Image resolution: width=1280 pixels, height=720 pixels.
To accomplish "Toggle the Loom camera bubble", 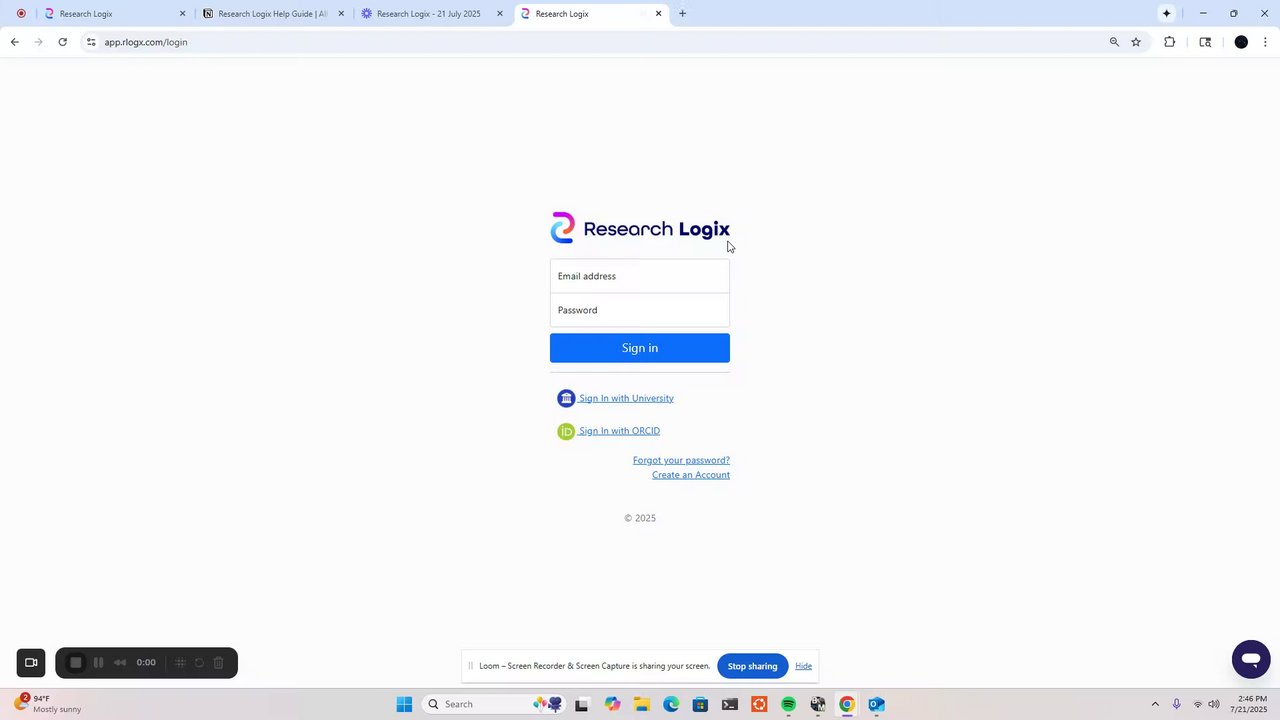I will 31,663.
